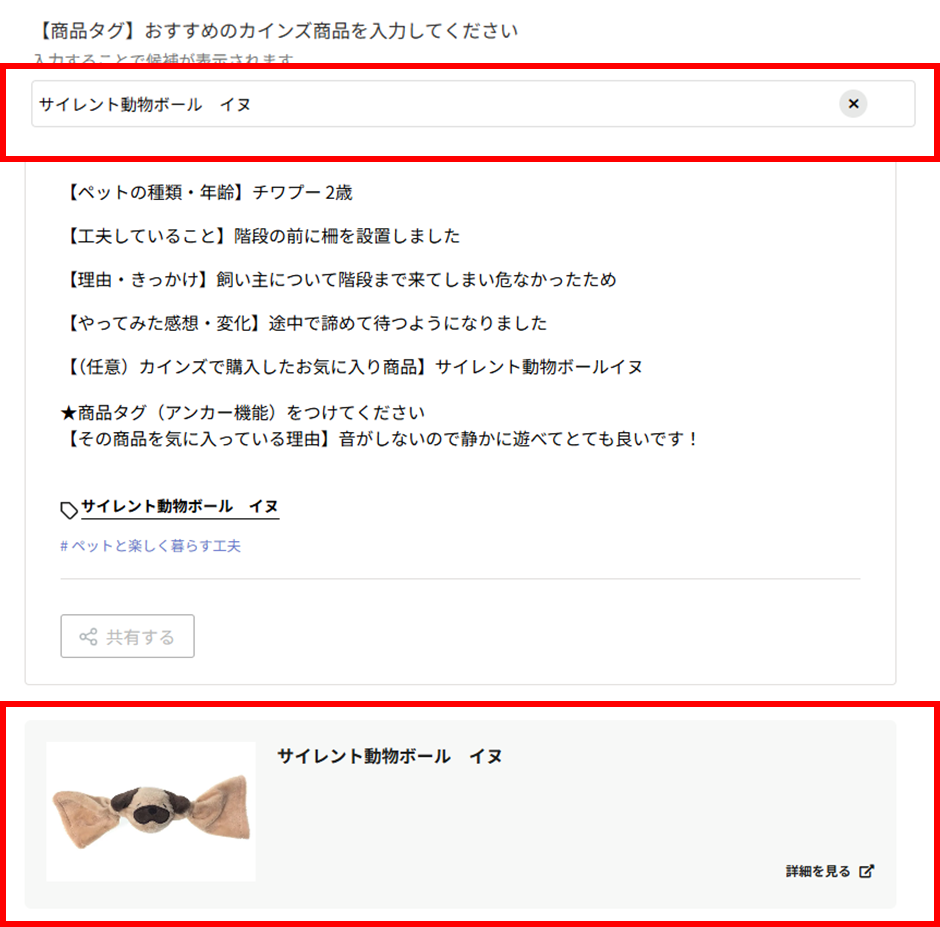Screen dimensions: 940x927
Task: Click the external link icon beside 詳細を見る
Action: pyautogui.click(x=866, y=871)
